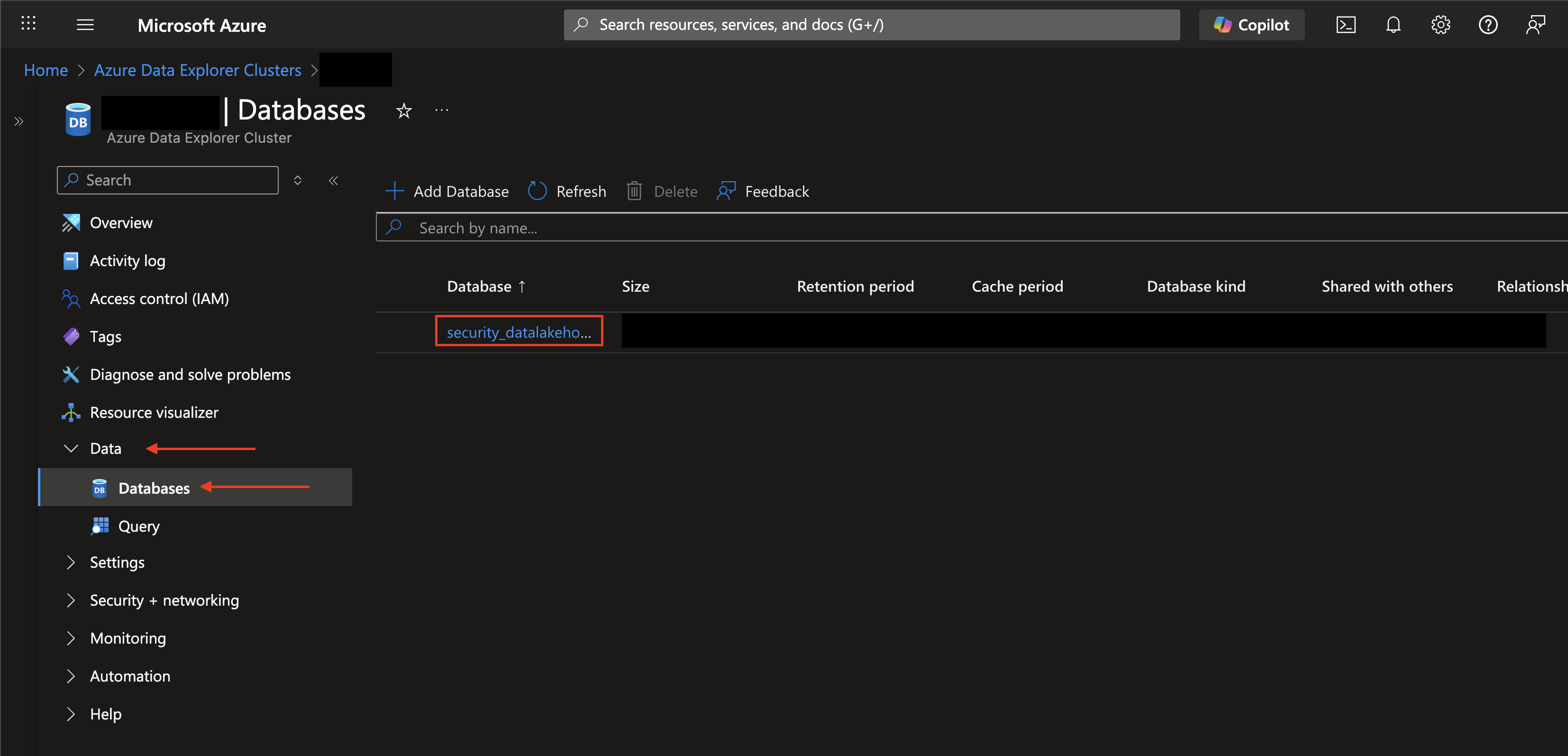This screenshot has width=1568, height=756.
Task: Click the circular Refresh arrow icon
Action: [537, 191]
